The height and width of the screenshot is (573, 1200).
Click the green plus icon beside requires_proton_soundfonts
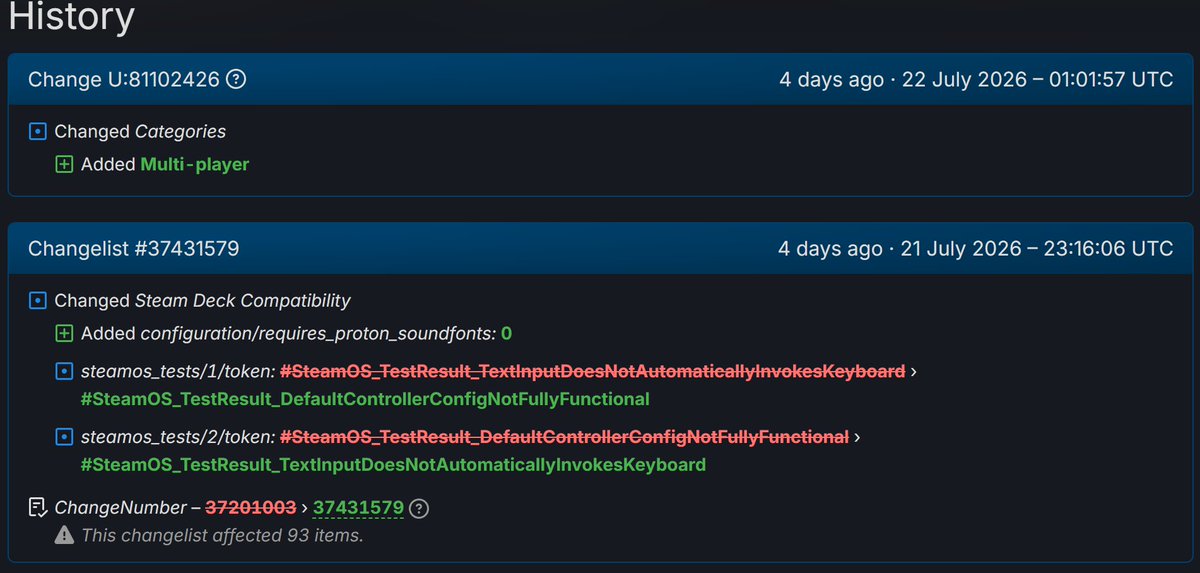tap(64, 333)
